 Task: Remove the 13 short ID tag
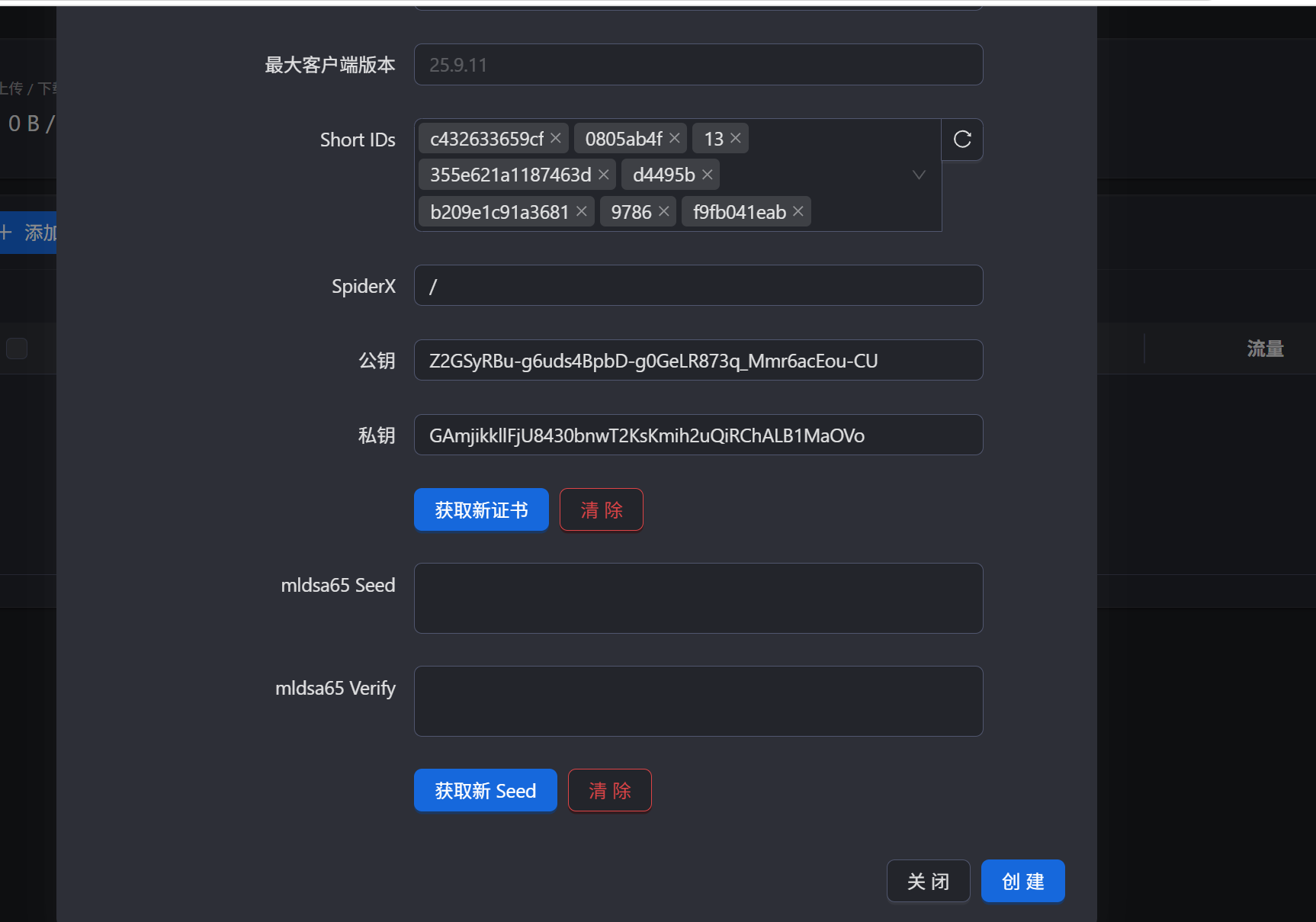click(736, 138)
